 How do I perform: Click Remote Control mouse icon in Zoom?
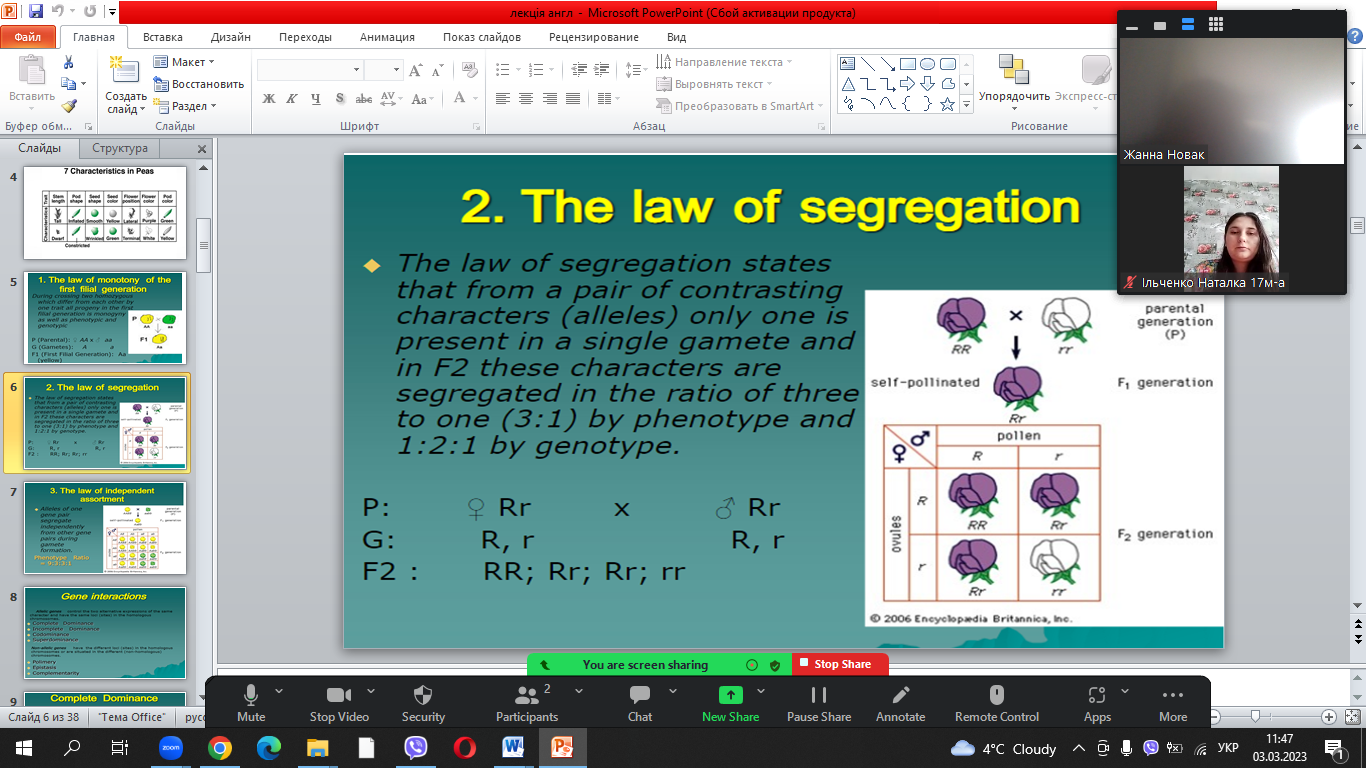[996, 703]
